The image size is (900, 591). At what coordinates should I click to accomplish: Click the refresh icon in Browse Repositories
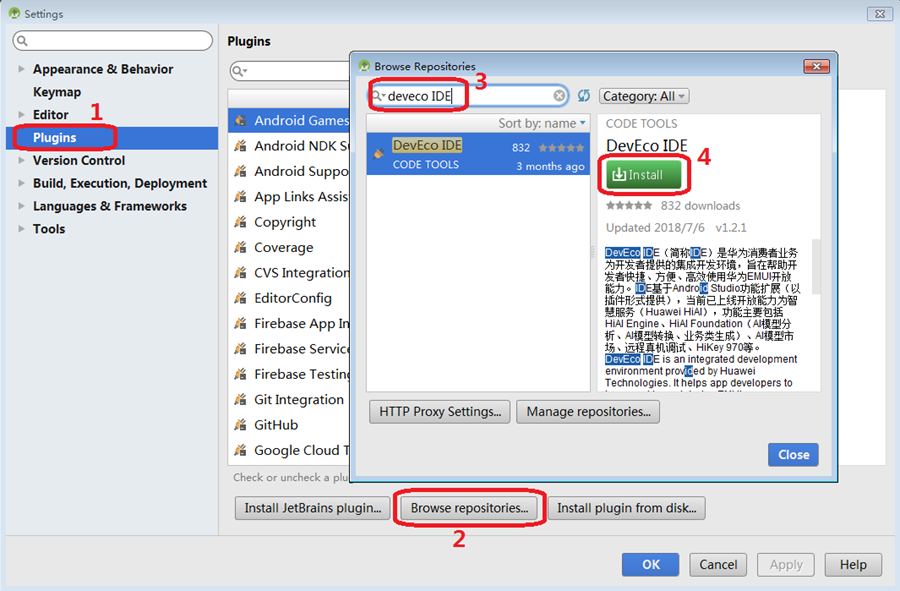coord(584,96)
